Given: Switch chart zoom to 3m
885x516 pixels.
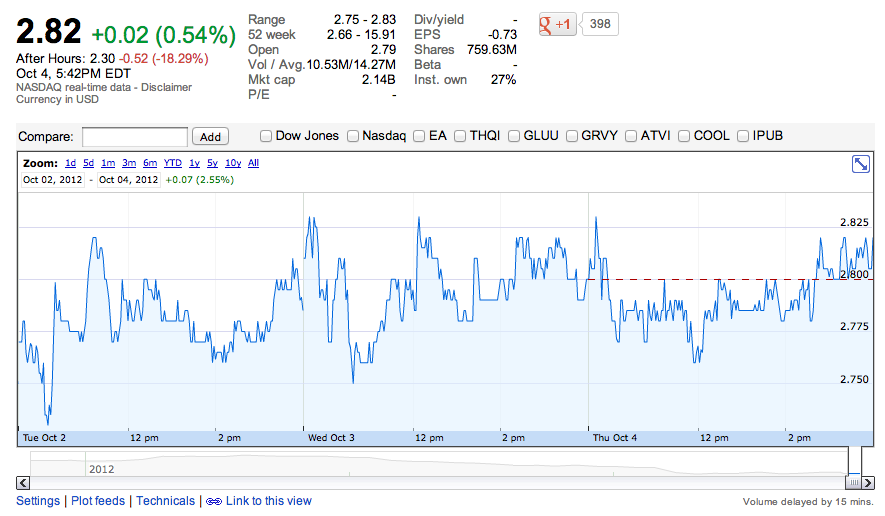Looking at the screenshot, I should pos(129,163).
